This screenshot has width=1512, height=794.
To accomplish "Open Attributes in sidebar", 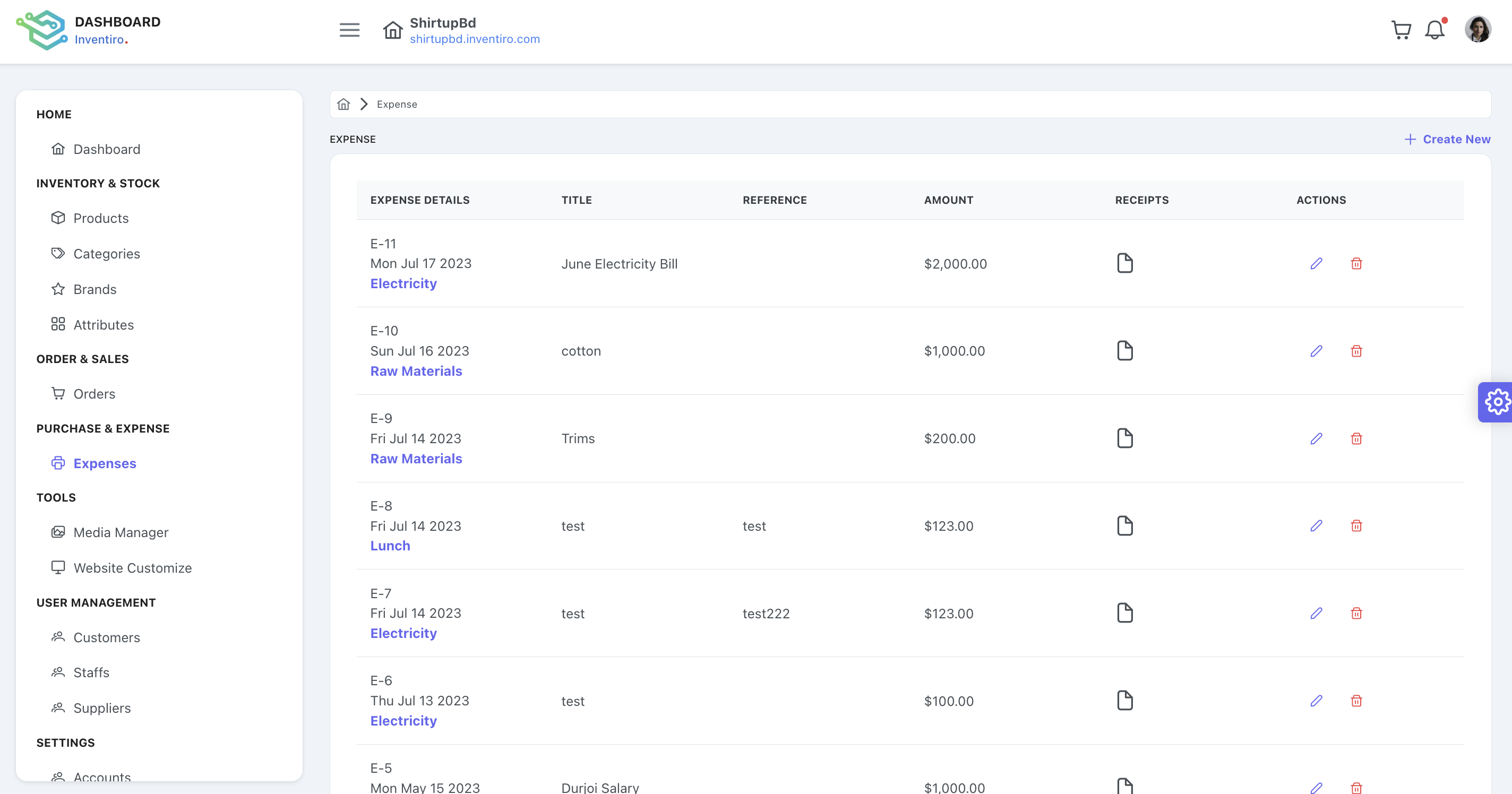I will pyautogui.click(x=93, y=324).
